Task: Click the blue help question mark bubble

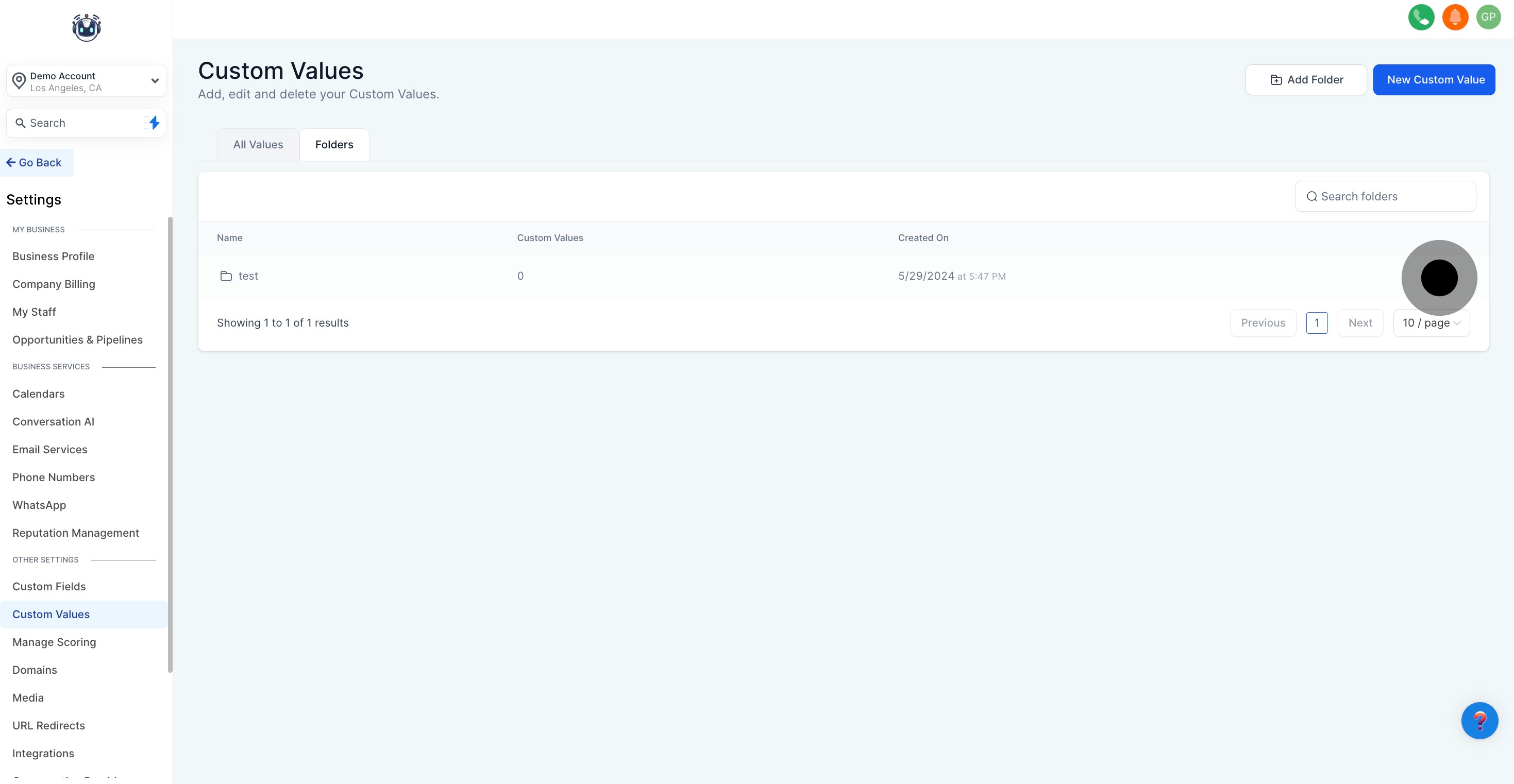Action: [x=1479, y=720]
